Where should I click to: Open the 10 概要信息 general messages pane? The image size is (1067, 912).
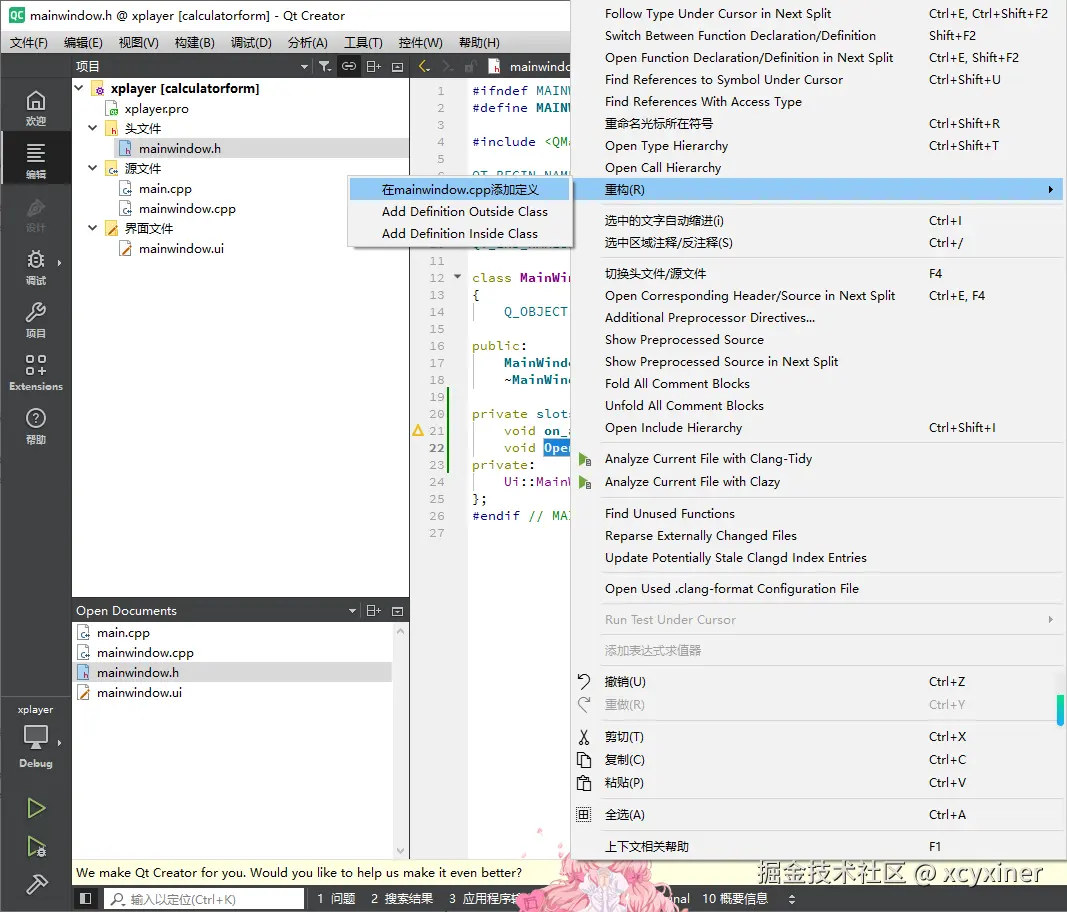[735, 898]
